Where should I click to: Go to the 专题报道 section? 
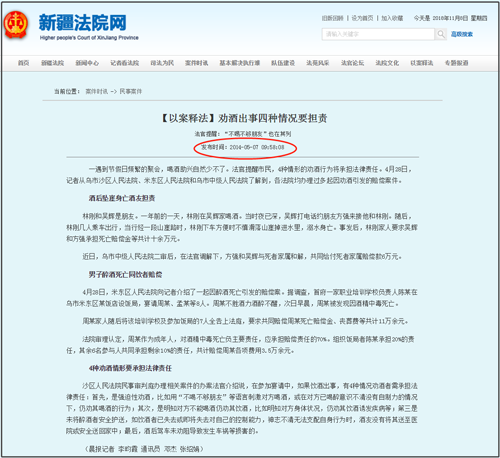pos(457,63)
